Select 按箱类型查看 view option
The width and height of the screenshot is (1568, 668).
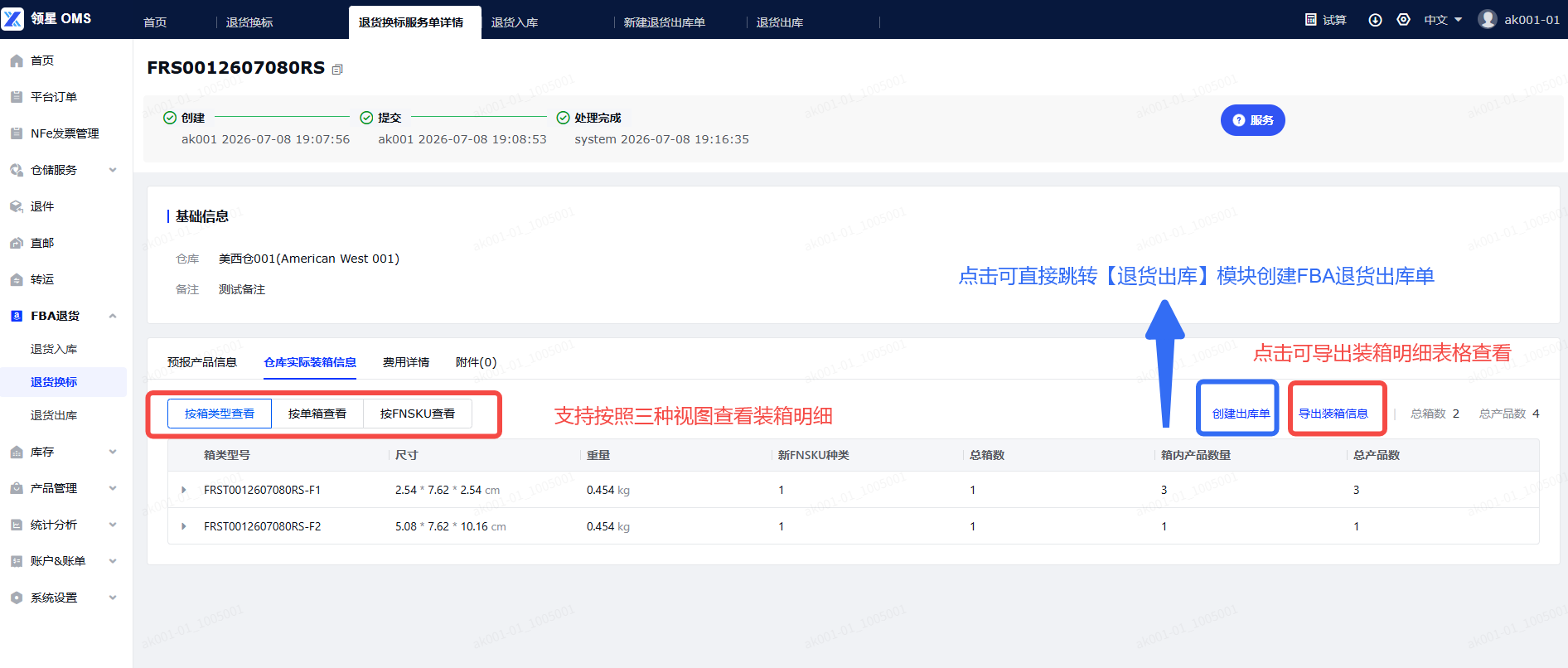[220, 414]
